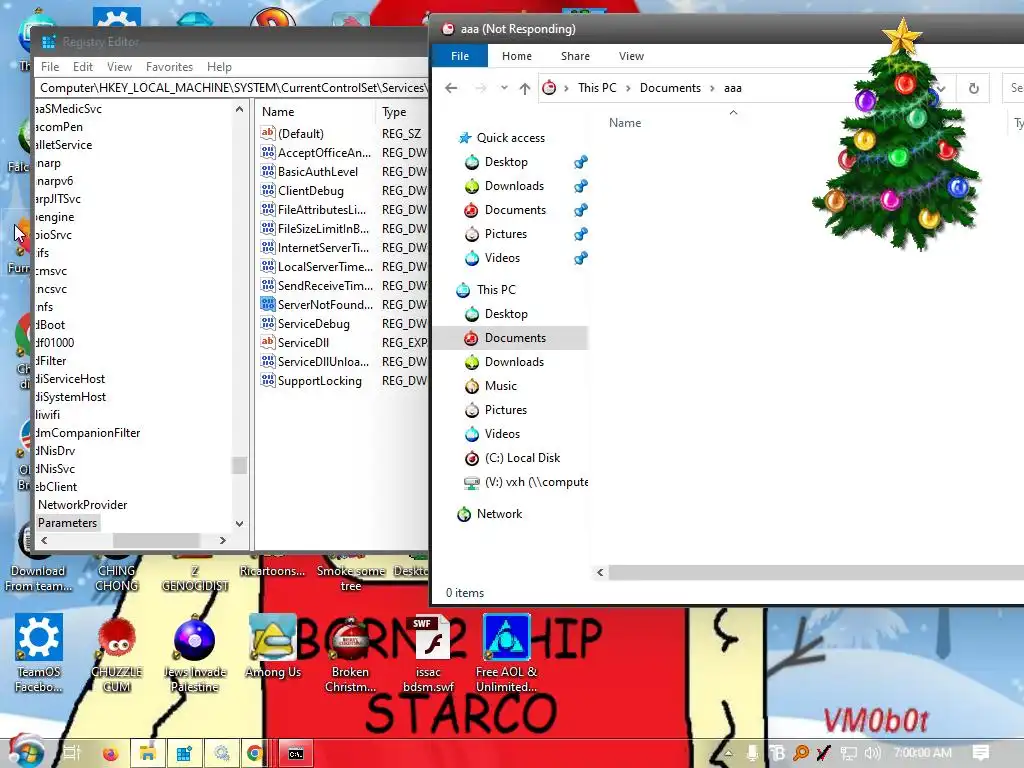
Task: Select the Parameters key in registry tree
Action: pos(67,523)
